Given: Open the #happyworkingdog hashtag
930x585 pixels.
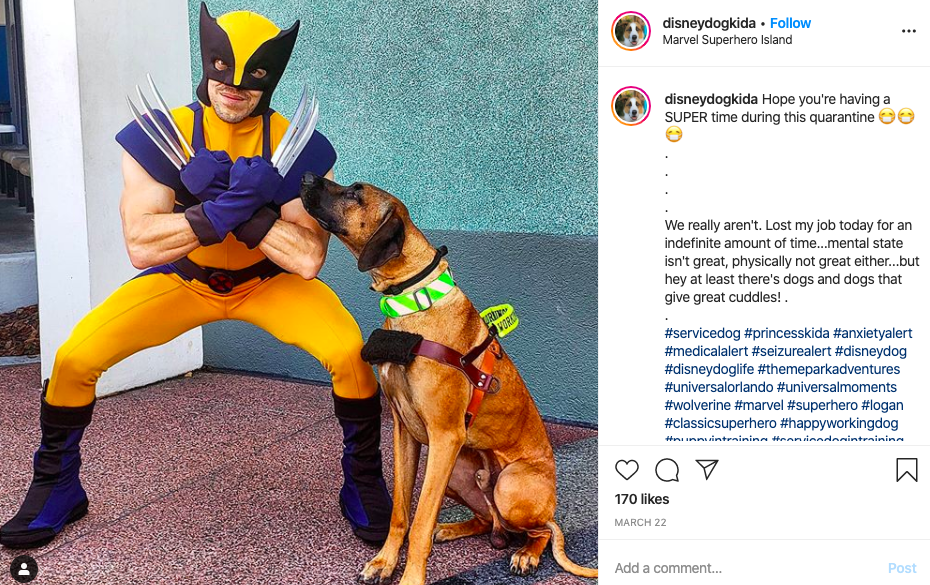Looking at the screenshot, I should pos(839,424).
